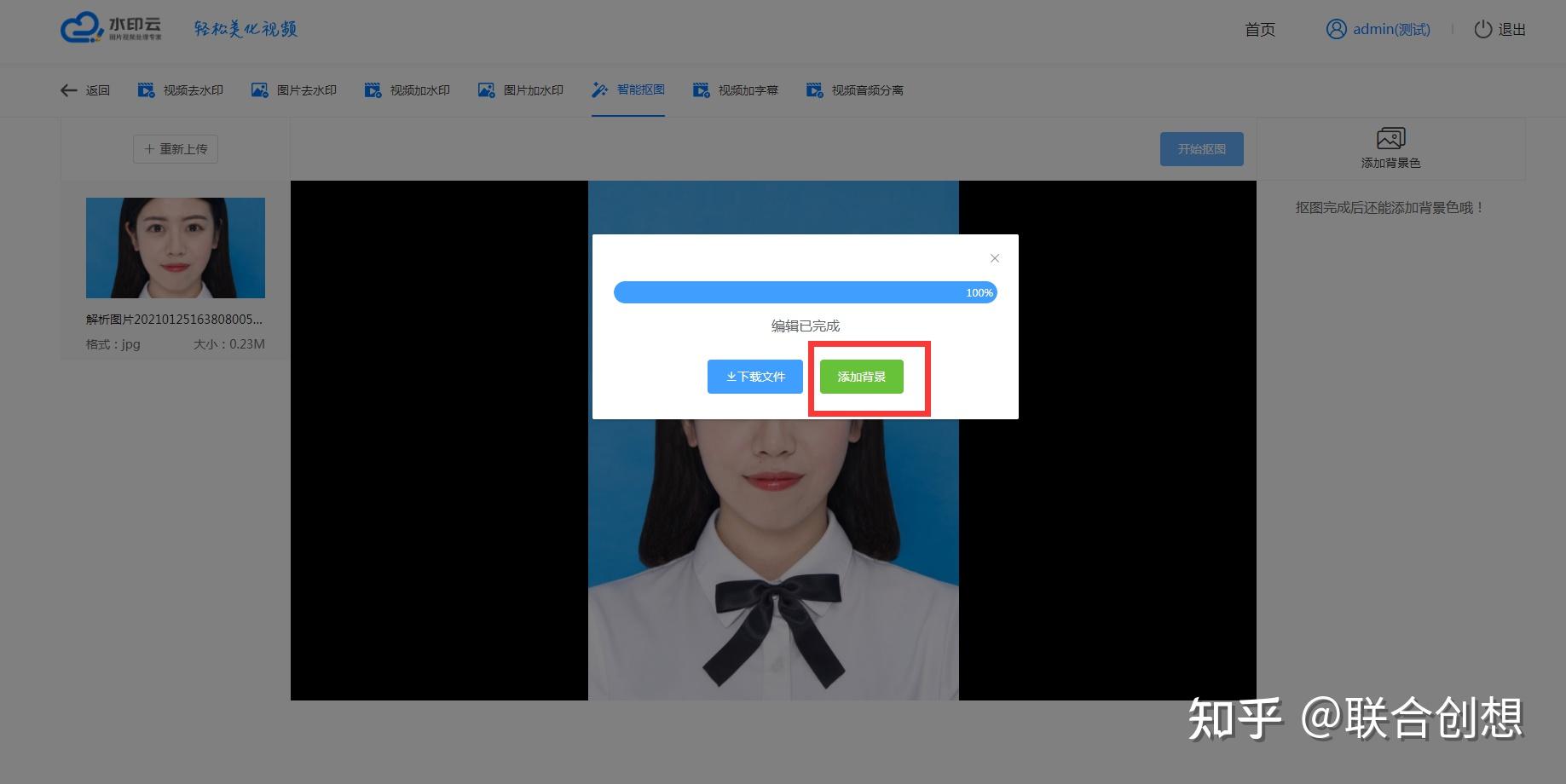Viewport: 1566px width, 784px height.
Task: Close the 编辑已完成 dialog
Action: pos(995,258)
